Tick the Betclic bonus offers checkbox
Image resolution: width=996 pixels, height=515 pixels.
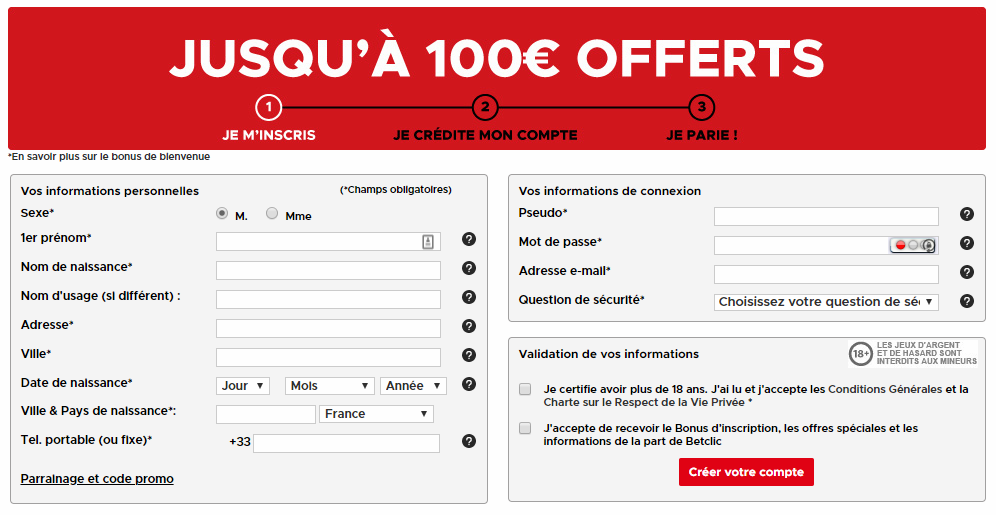(x=525, y=428)
